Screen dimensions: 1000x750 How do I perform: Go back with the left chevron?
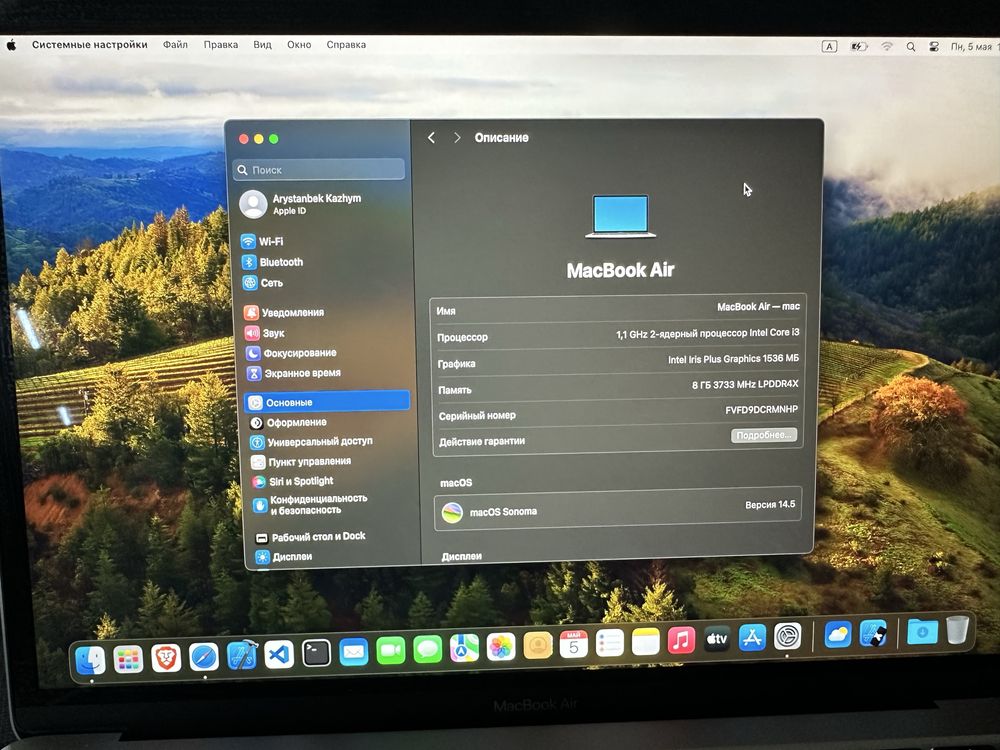click(431, 138)
